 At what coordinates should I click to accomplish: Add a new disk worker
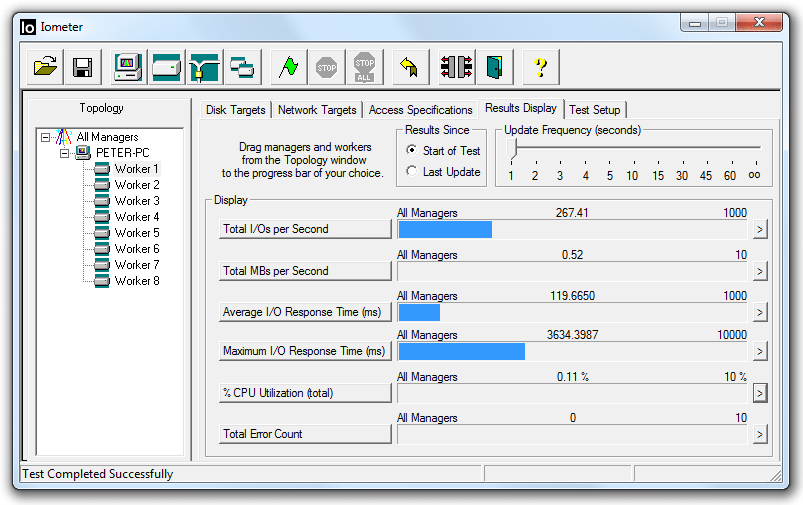point(166,67)
